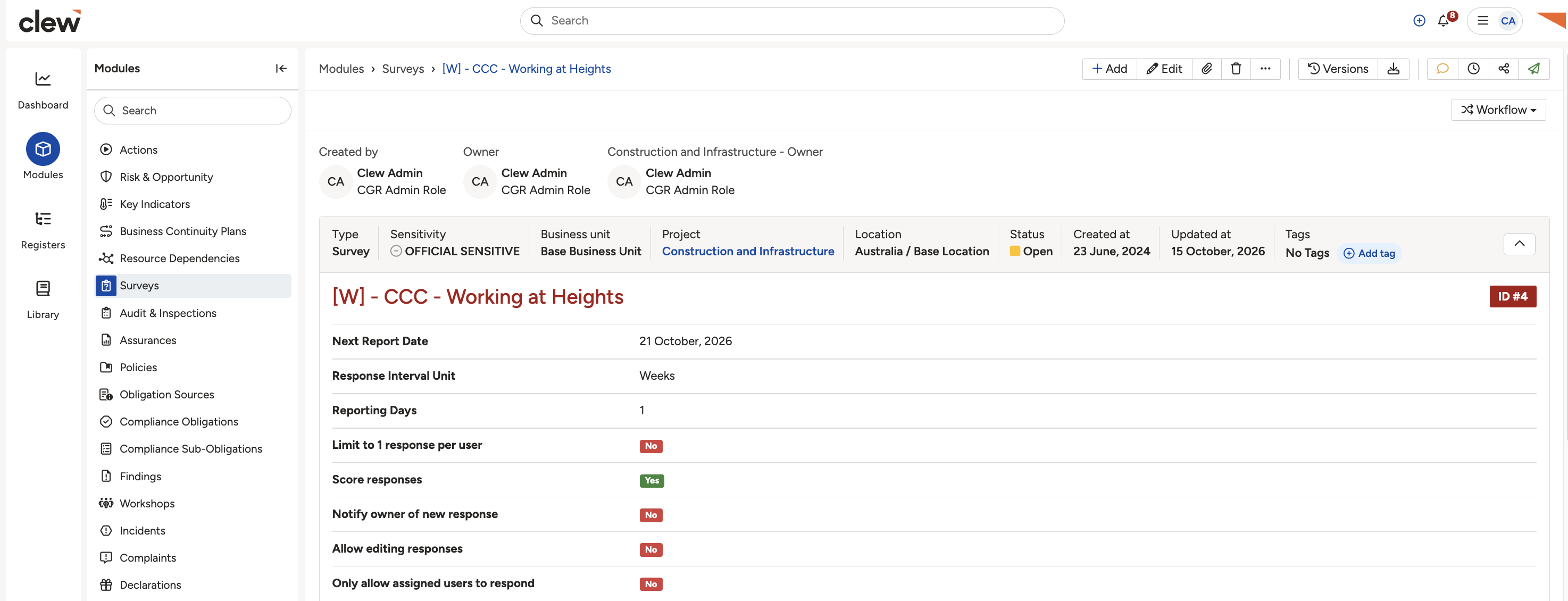The height and width of the screenshot is (601, 1568).
Task: Open Actions module
Action: tap(193, 150)
